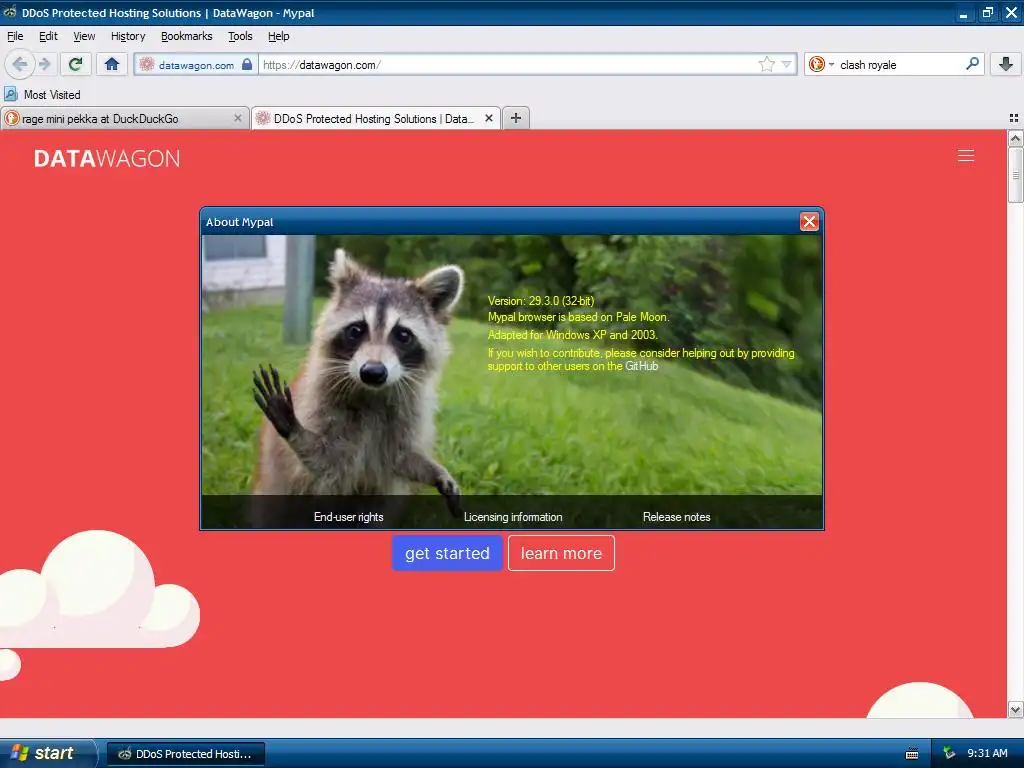Close the rage mini pekka tab
Screen dimensions: 1024x768
tap(238, 118)
